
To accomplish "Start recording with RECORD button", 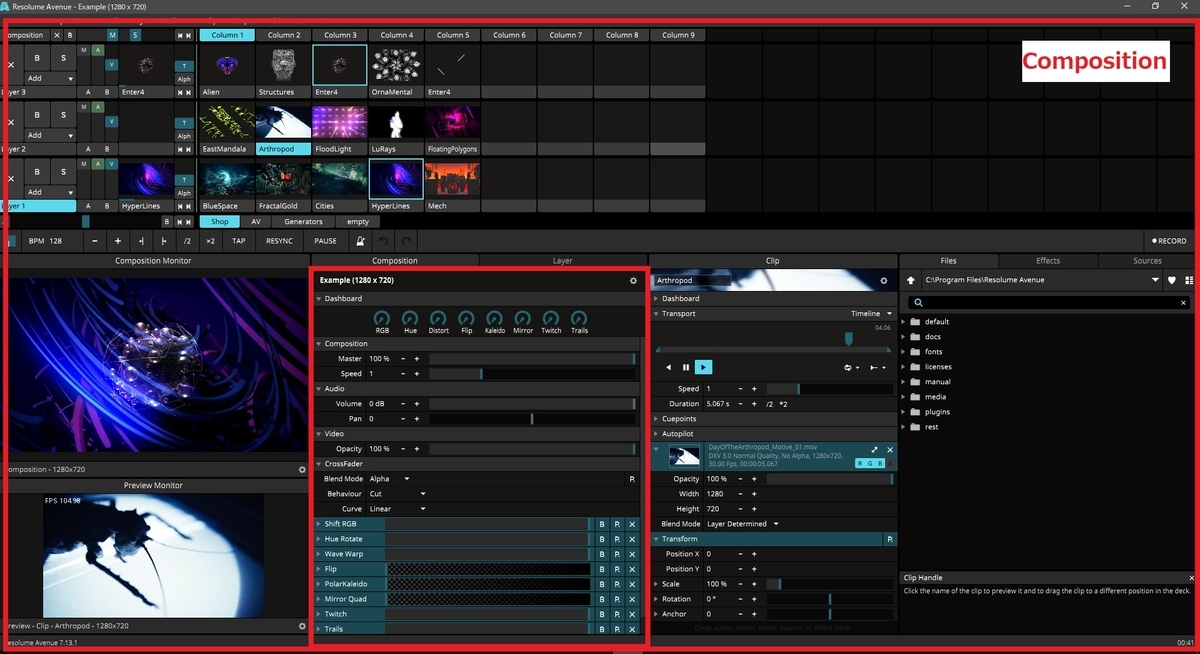I will pos(1168,241).
